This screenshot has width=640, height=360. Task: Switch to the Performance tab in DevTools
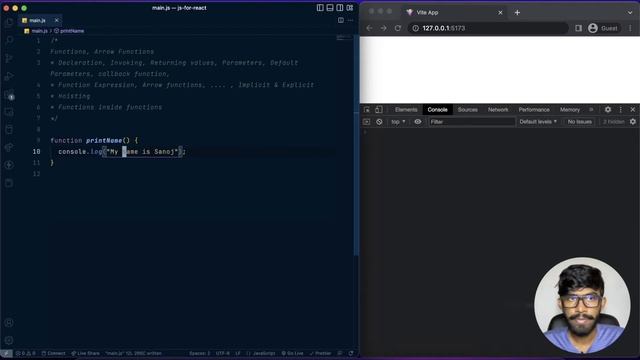pos(534,110)
